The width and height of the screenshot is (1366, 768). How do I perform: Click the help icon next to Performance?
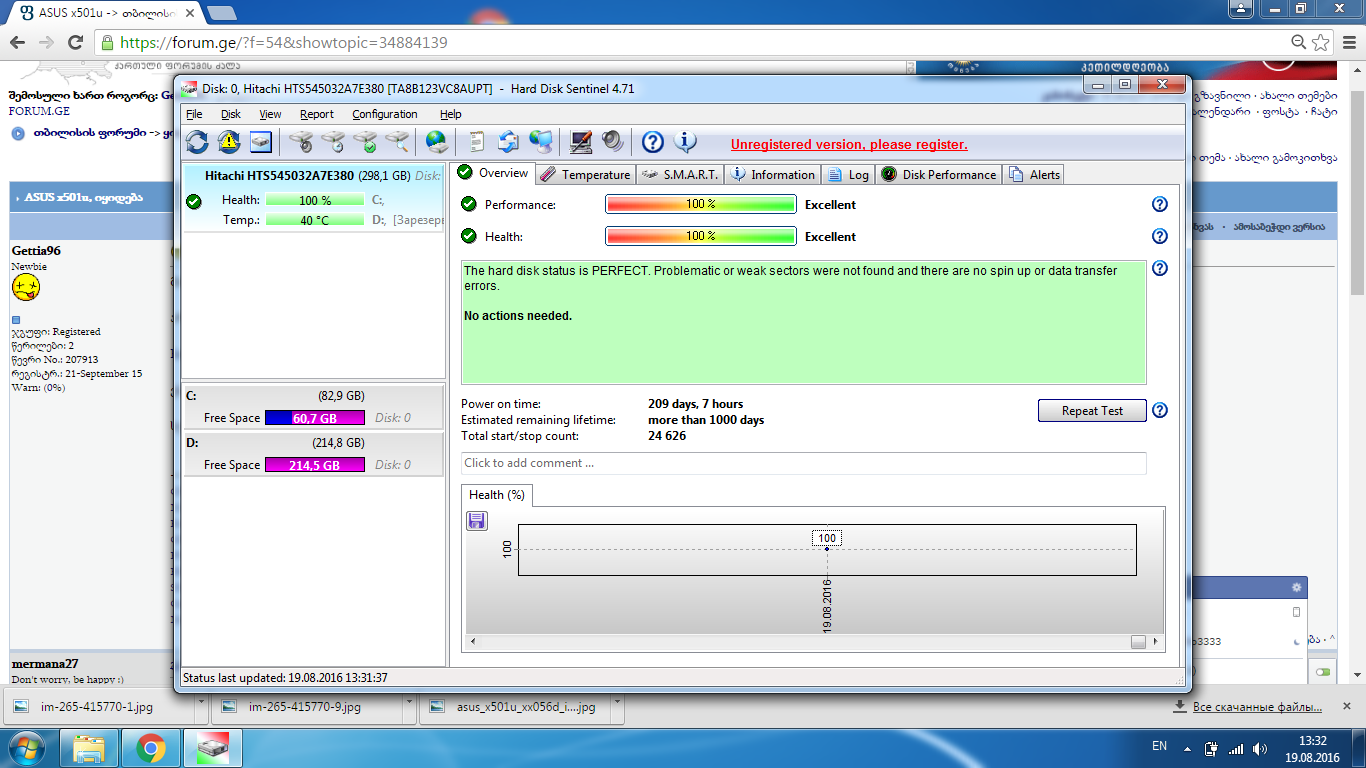pyautogui.click(x=1160, y=204)
